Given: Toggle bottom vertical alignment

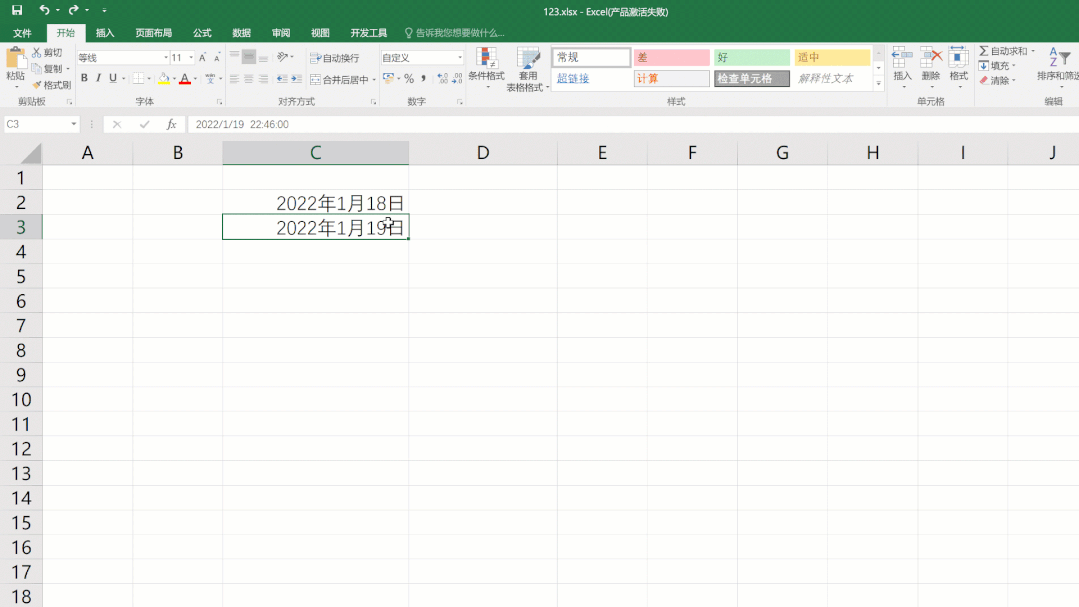Looking at the screenshot, I should point(263,57).
